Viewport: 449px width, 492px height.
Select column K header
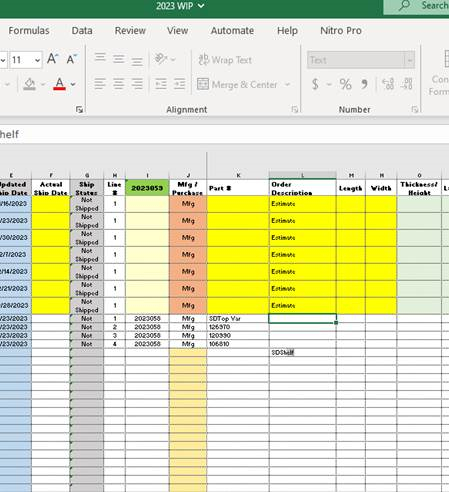point(238,175)
